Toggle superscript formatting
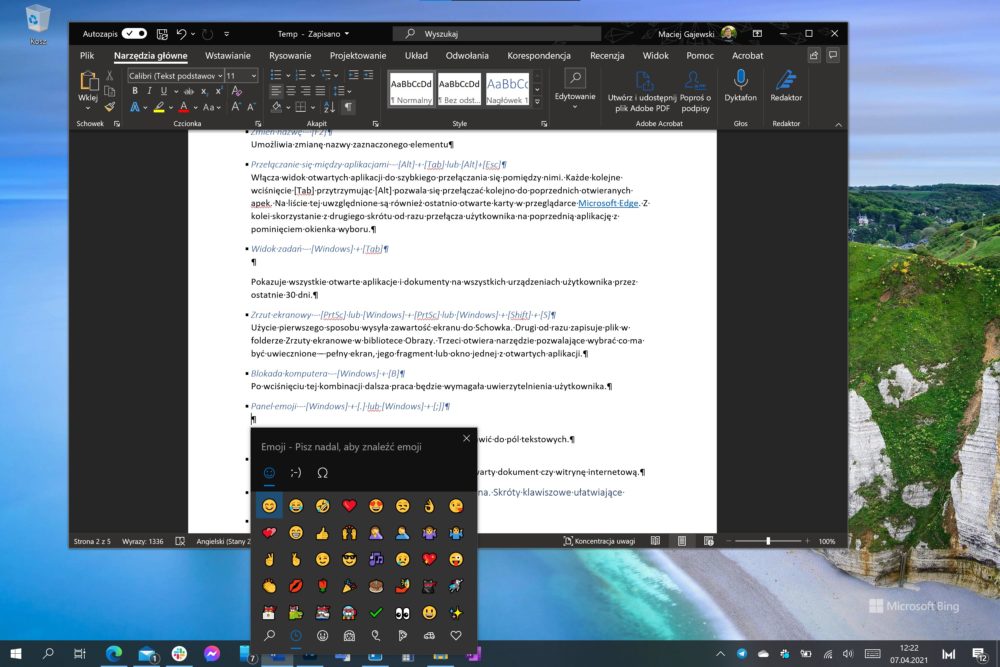The image size is (1000, 667). 219,91
